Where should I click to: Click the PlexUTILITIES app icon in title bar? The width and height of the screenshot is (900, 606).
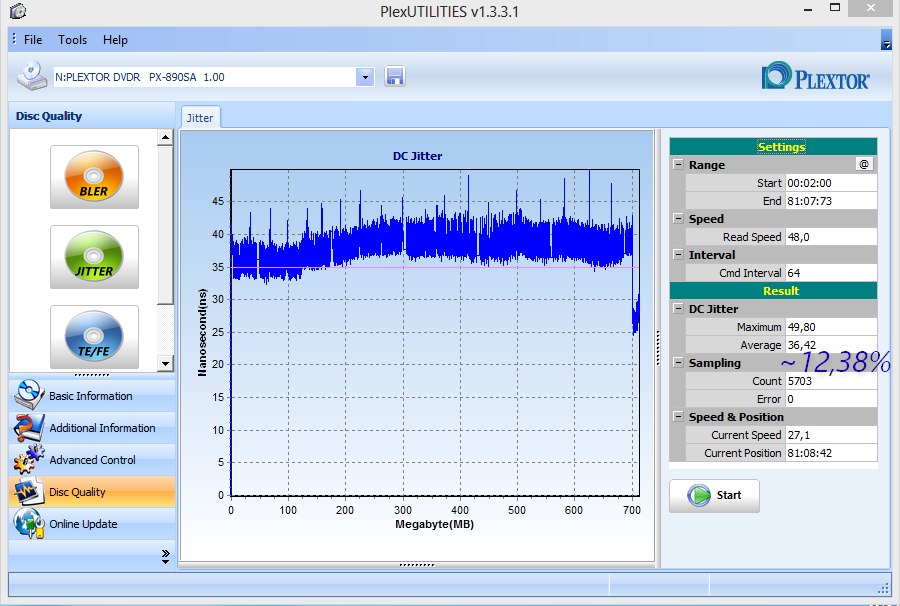[18, 11]
